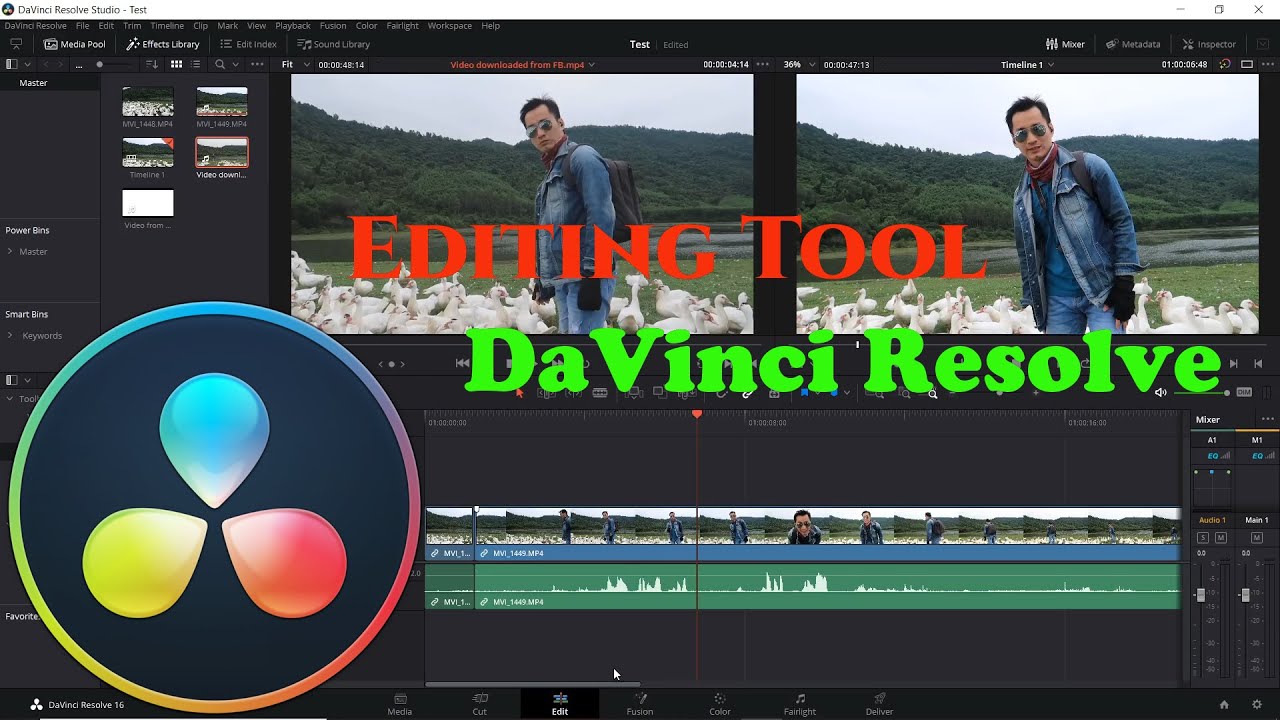Open the Edit Index panel
The image size is (1280, 720).
248,44
